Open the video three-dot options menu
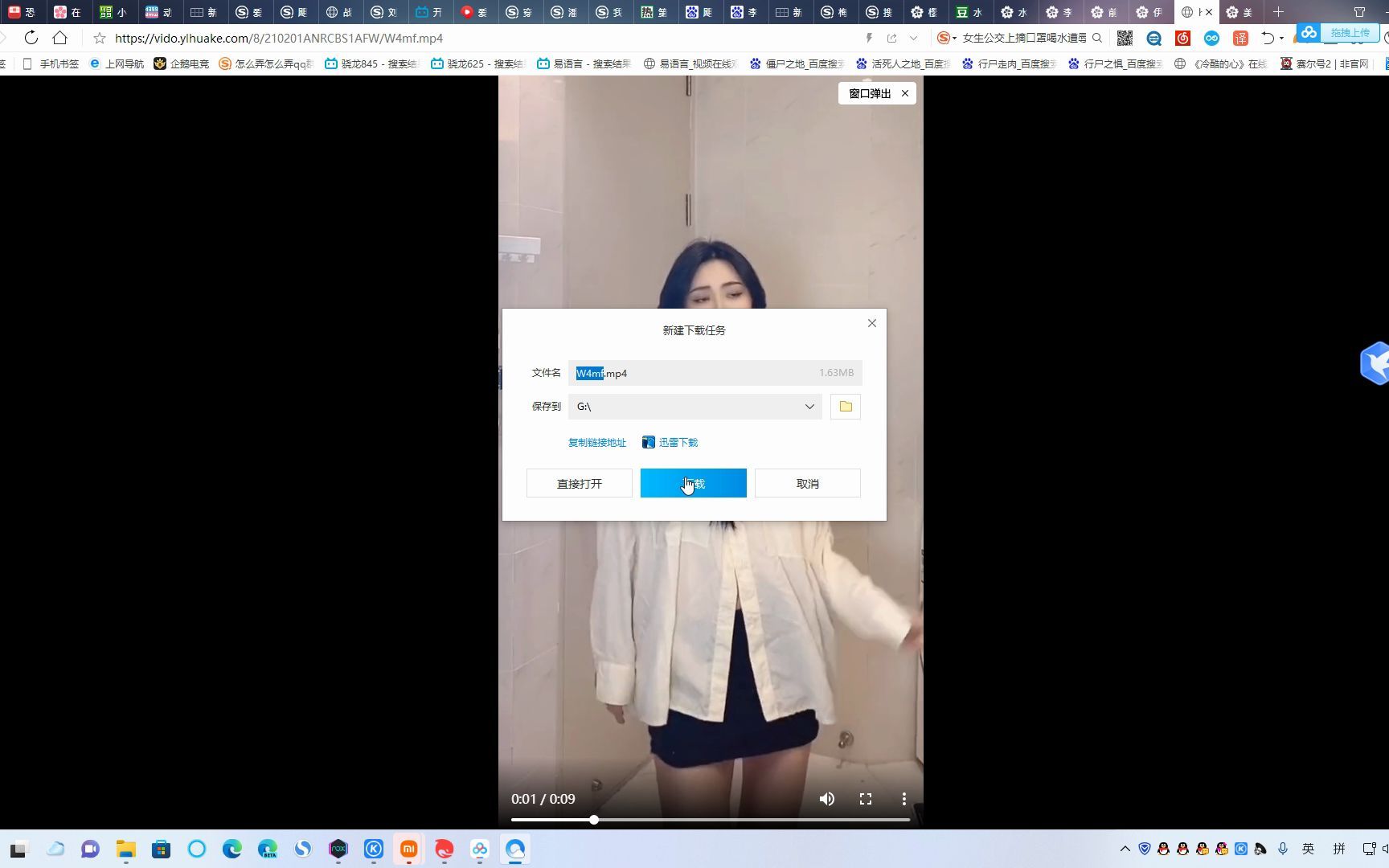 [903, 799]
